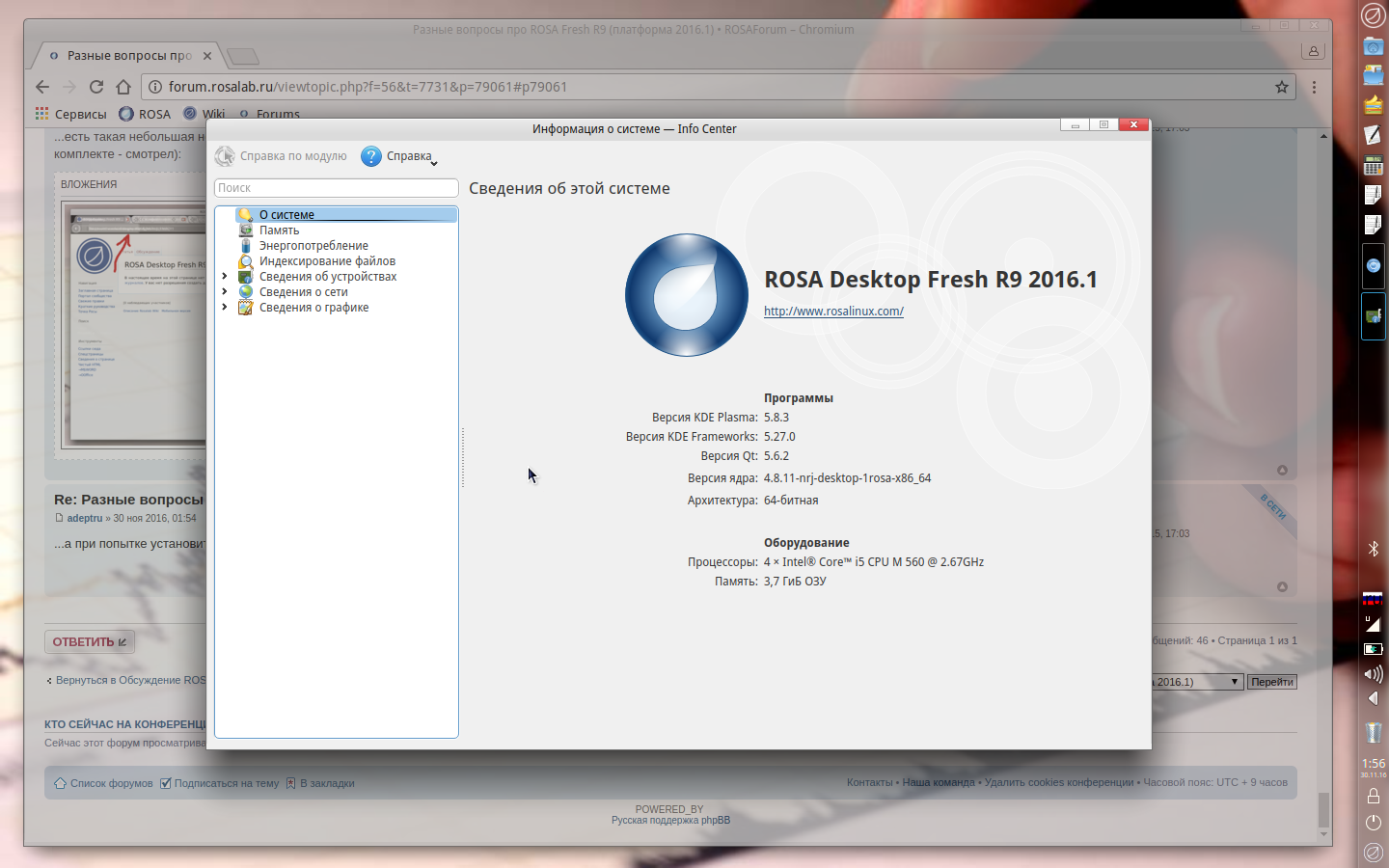Open the rosalinux.com link
The image size is (1389, 868).
[x=833, y=312]
